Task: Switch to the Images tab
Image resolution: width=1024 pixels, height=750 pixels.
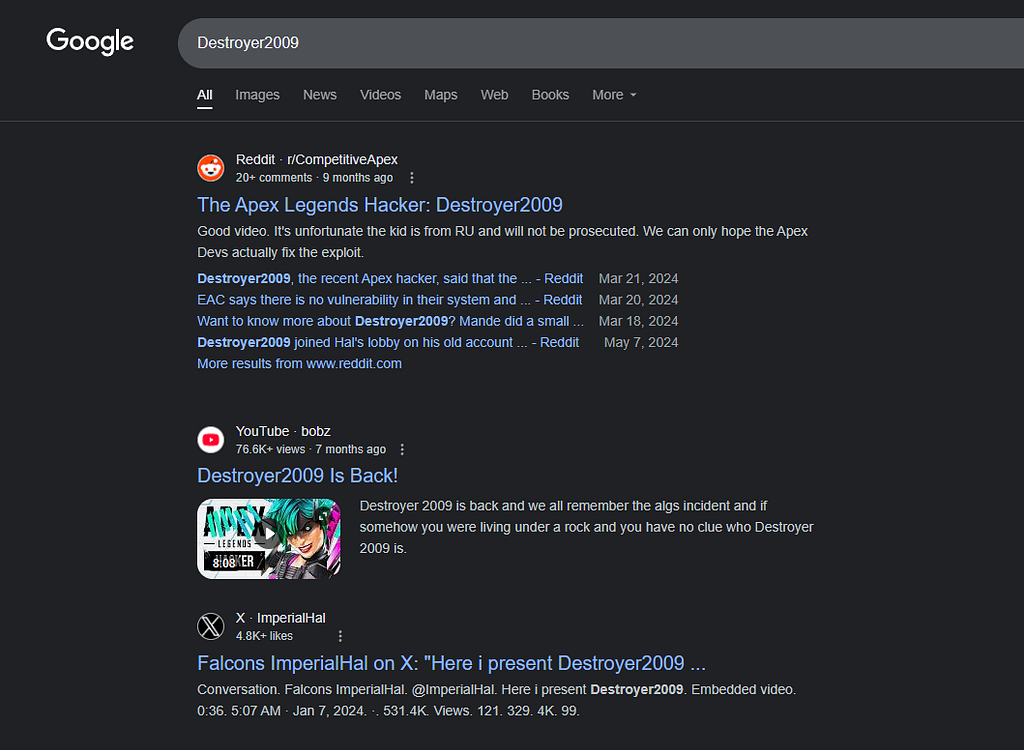Action: [x=257, y=95]
